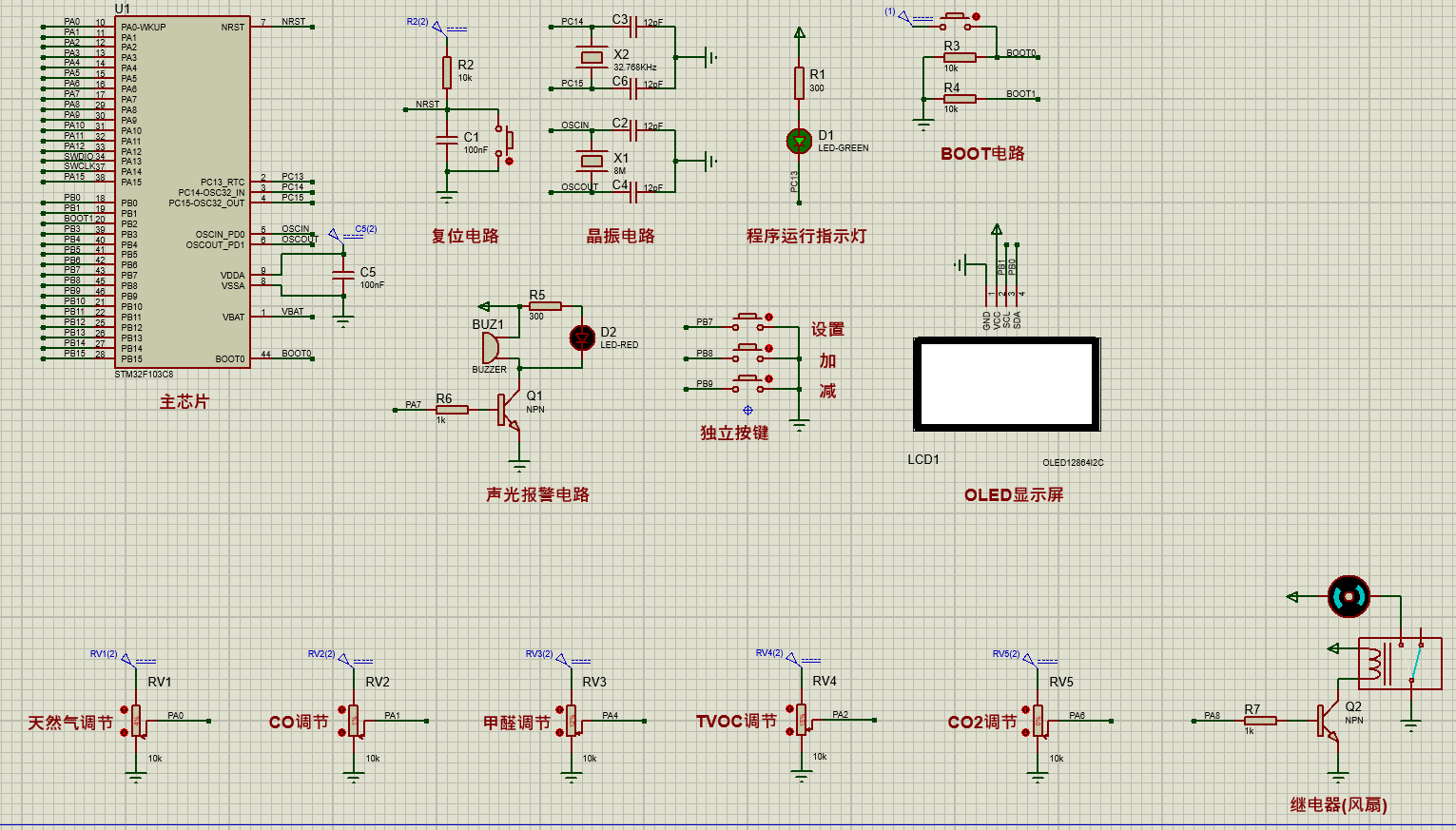Select capacitor C1 100nF
The width and height of the screenshot is (1456, 830).
447,140
